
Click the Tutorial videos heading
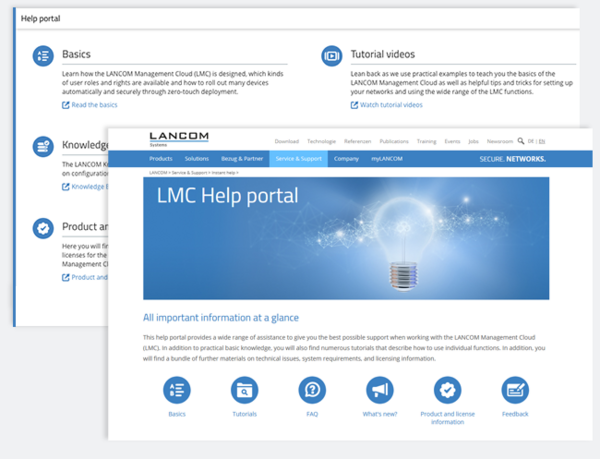[x=383, y=54]
